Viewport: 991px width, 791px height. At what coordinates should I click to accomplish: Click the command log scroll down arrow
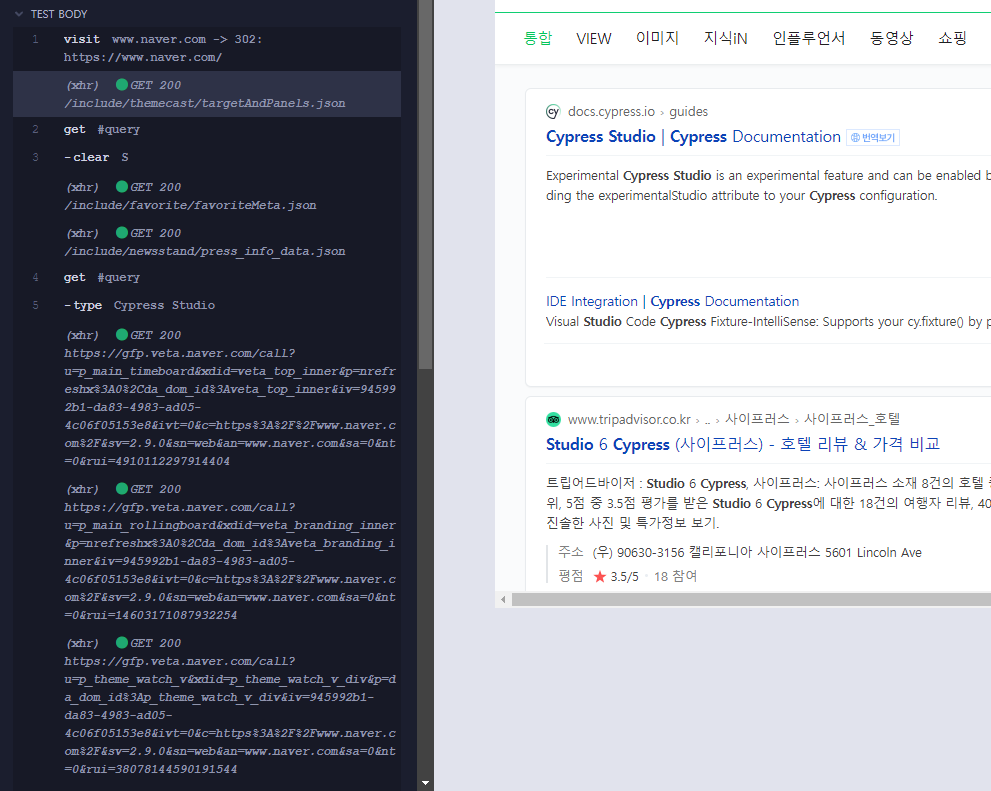(x=425, y=783)
